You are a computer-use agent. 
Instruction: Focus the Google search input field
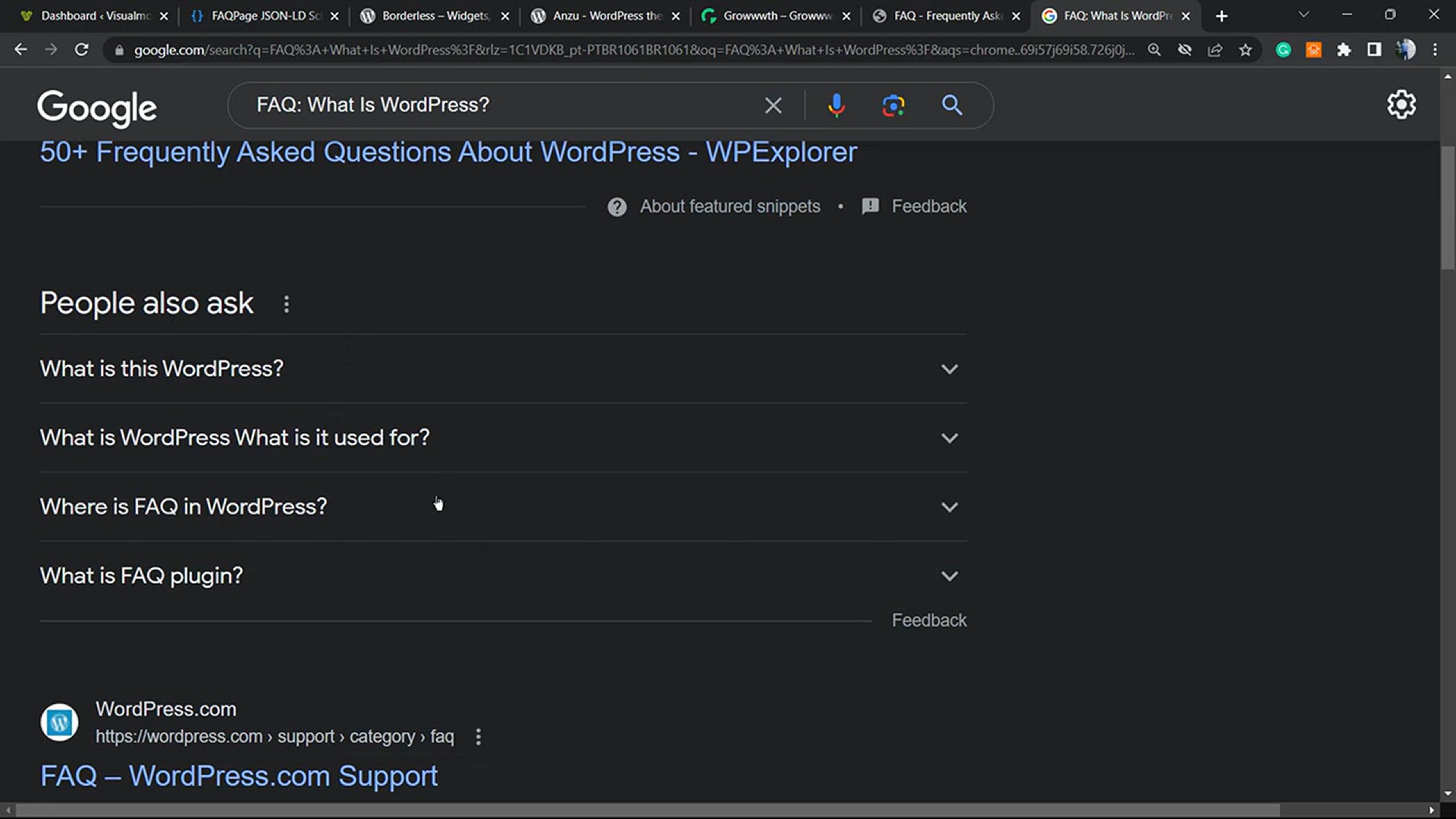500,105
